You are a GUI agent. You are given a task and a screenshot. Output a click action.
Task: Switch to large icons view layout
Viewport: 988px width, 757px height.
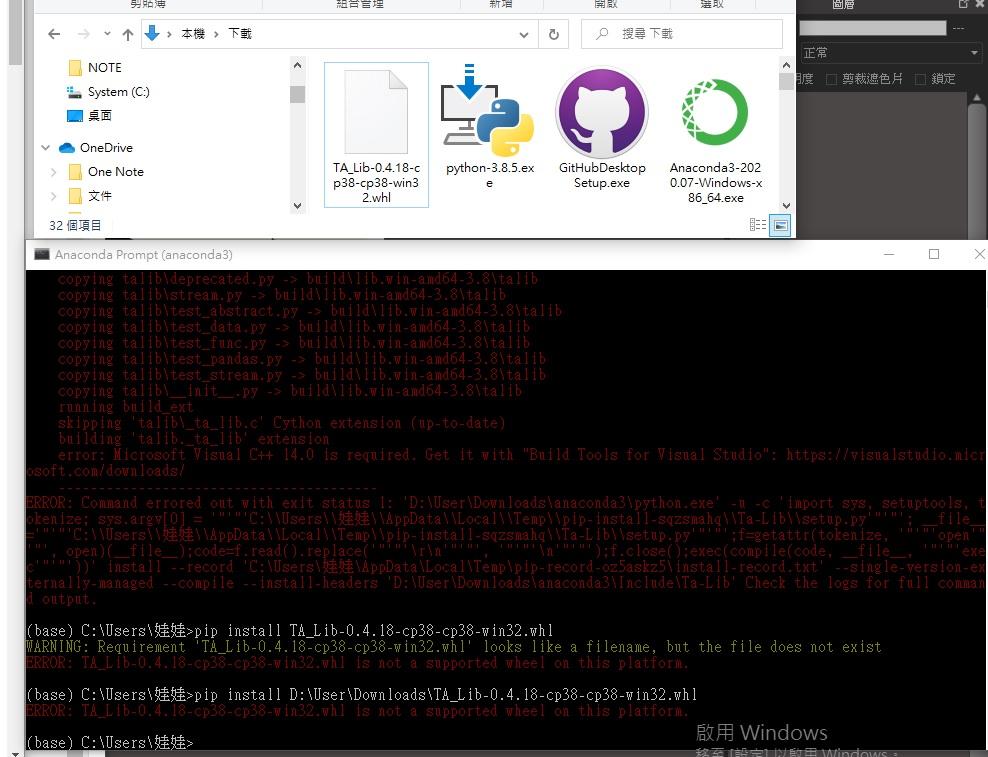(780, 225)
